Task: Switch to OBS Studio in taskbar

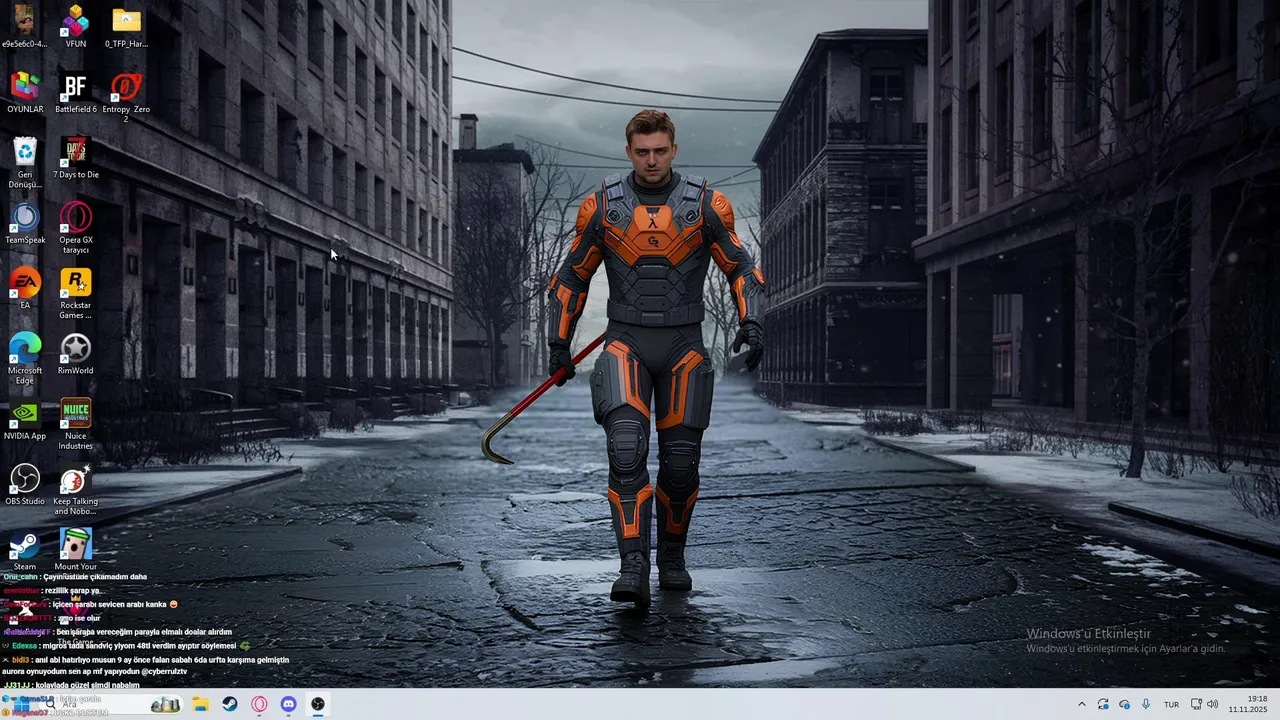Action: 318,704
